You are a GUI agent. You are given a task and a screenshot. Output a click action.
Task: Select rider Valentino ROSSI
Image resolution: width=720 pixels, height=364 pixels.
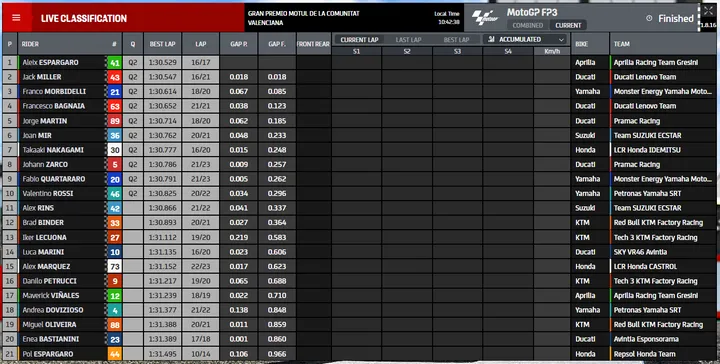point(48,194)
